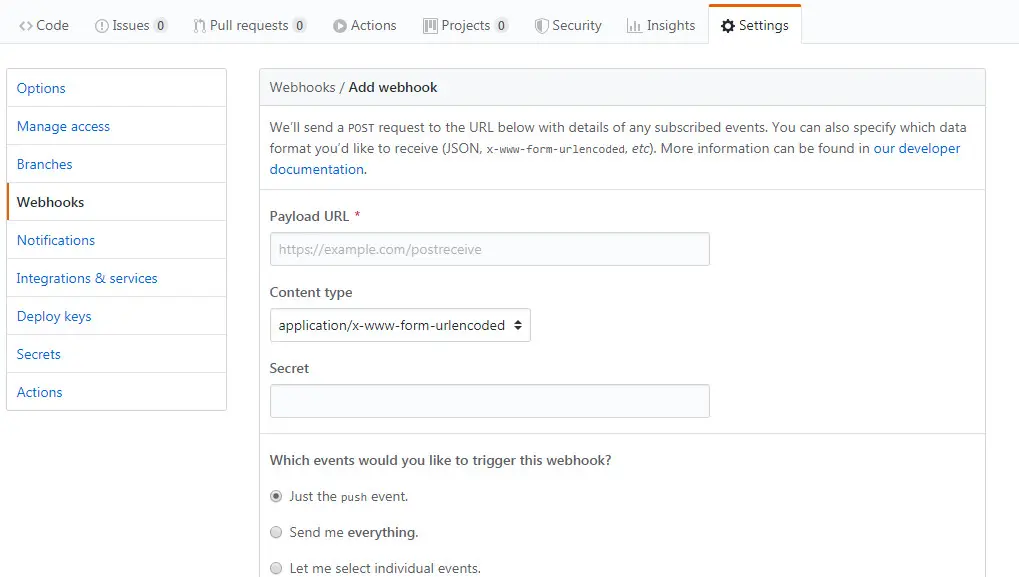Open the Content type dropdown
Image resolution: width=1019 pixels, height=577 pixels.
pos(400,325)
